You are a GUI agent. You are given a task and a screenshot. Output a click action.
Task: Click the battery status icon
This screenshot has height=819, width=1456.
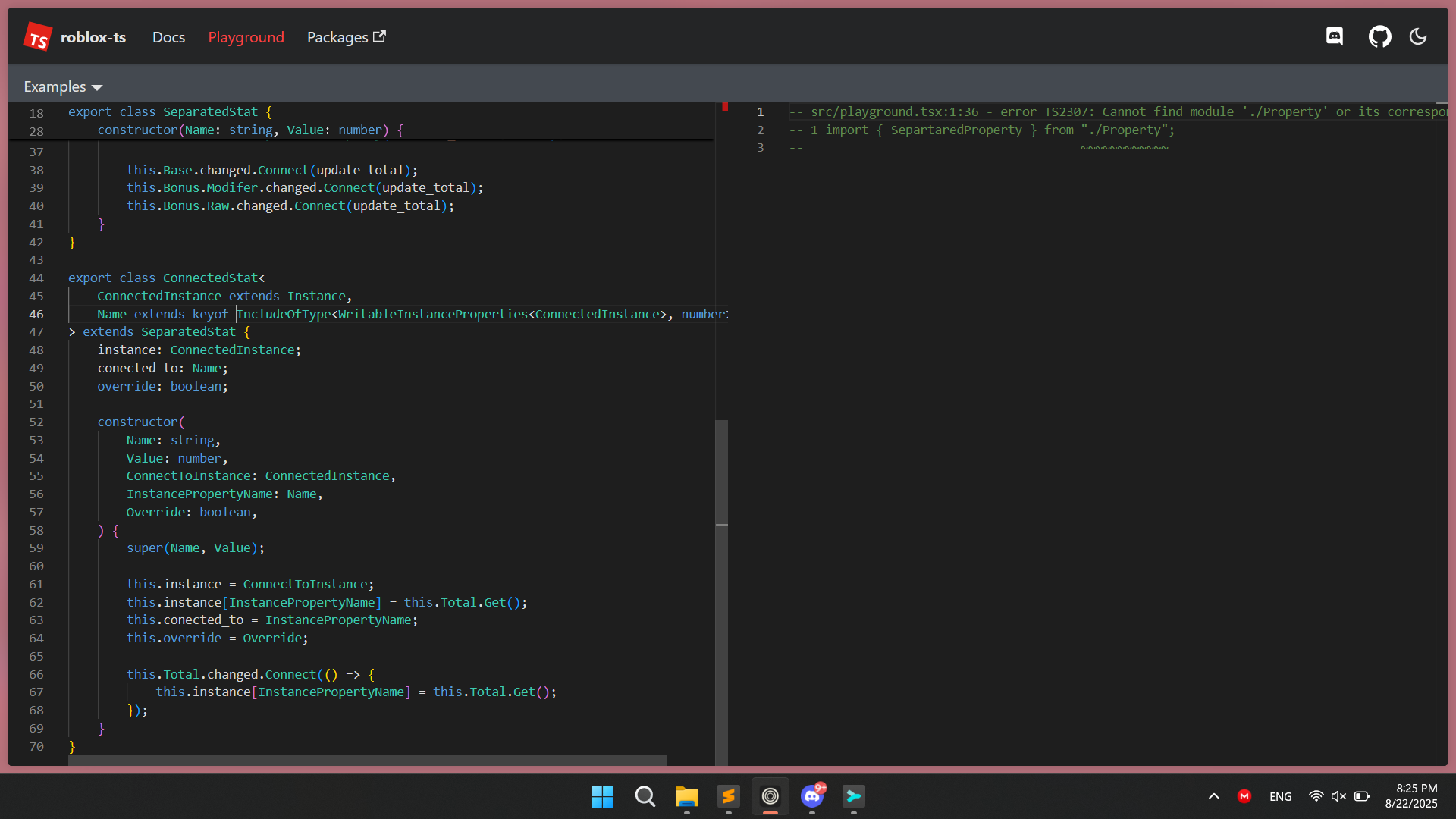(x=1362, y=796)
